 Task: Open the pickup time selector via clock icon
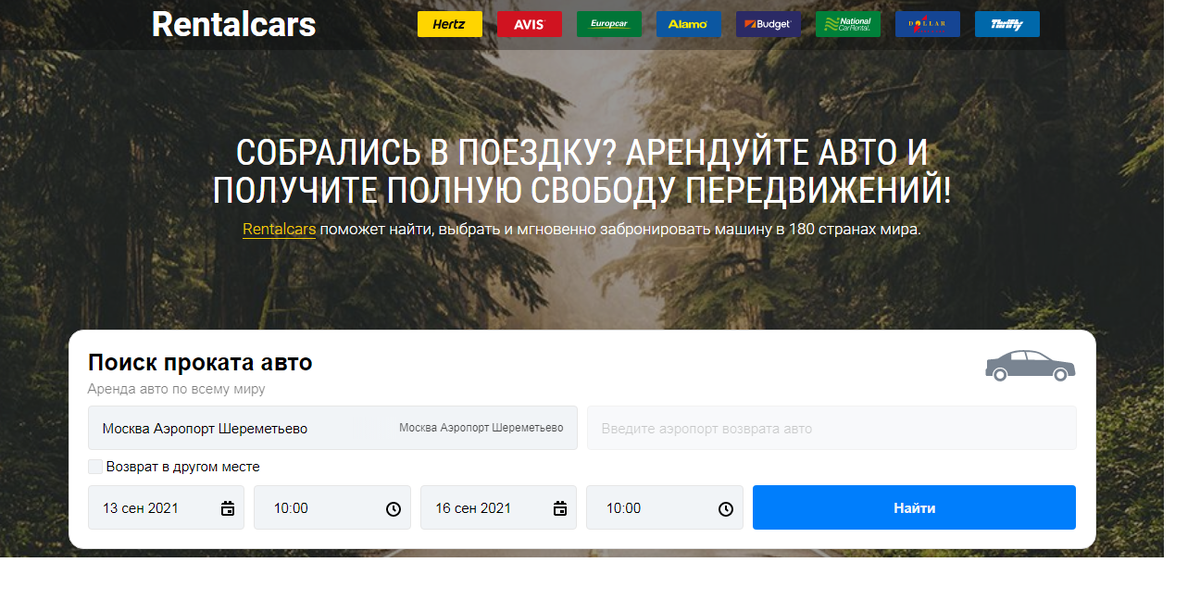(393, 507)
